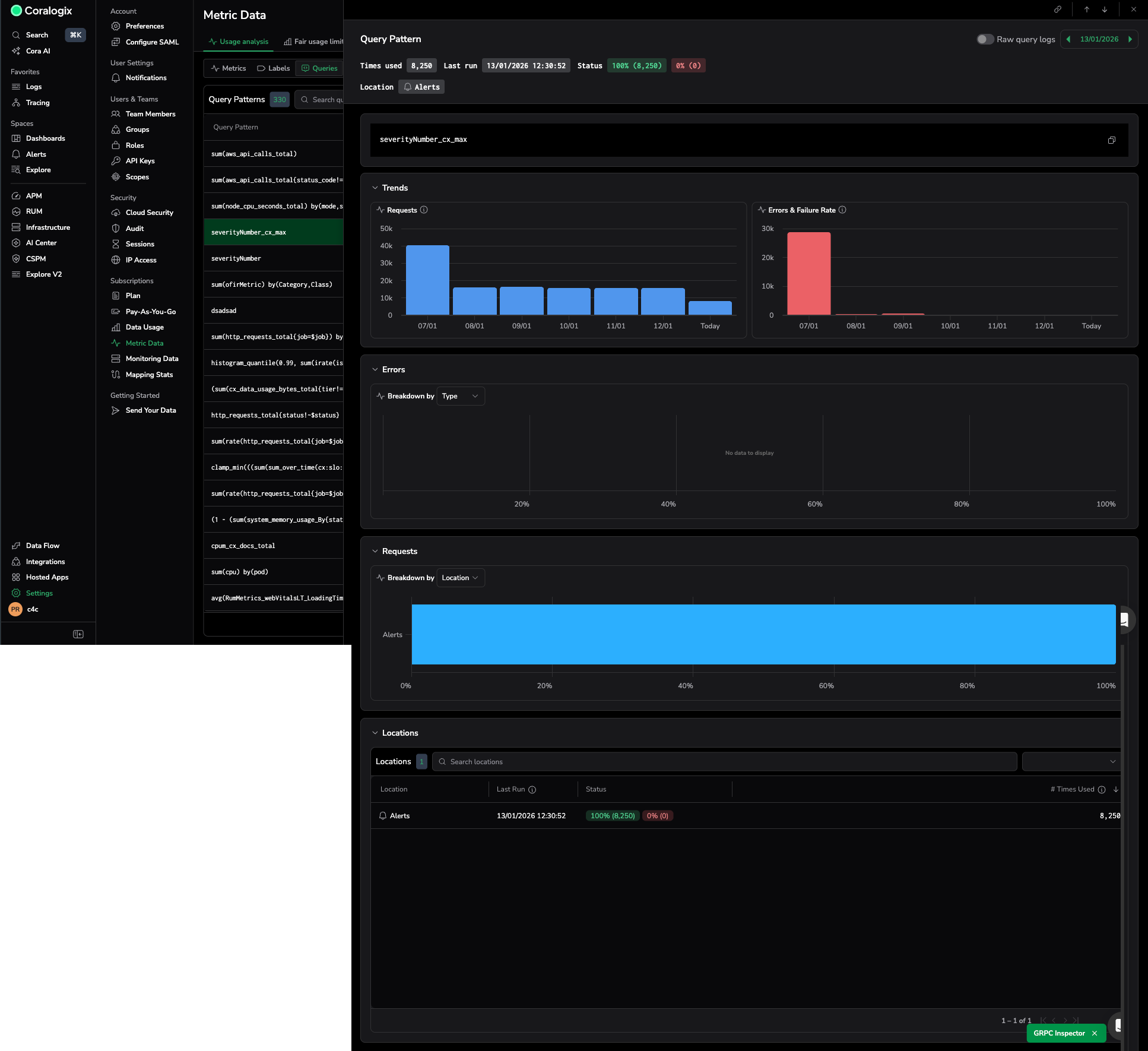Step to the previous date before 13/01/2026
This screenshot has height=1051, width=1148.
click(1068, 39)
